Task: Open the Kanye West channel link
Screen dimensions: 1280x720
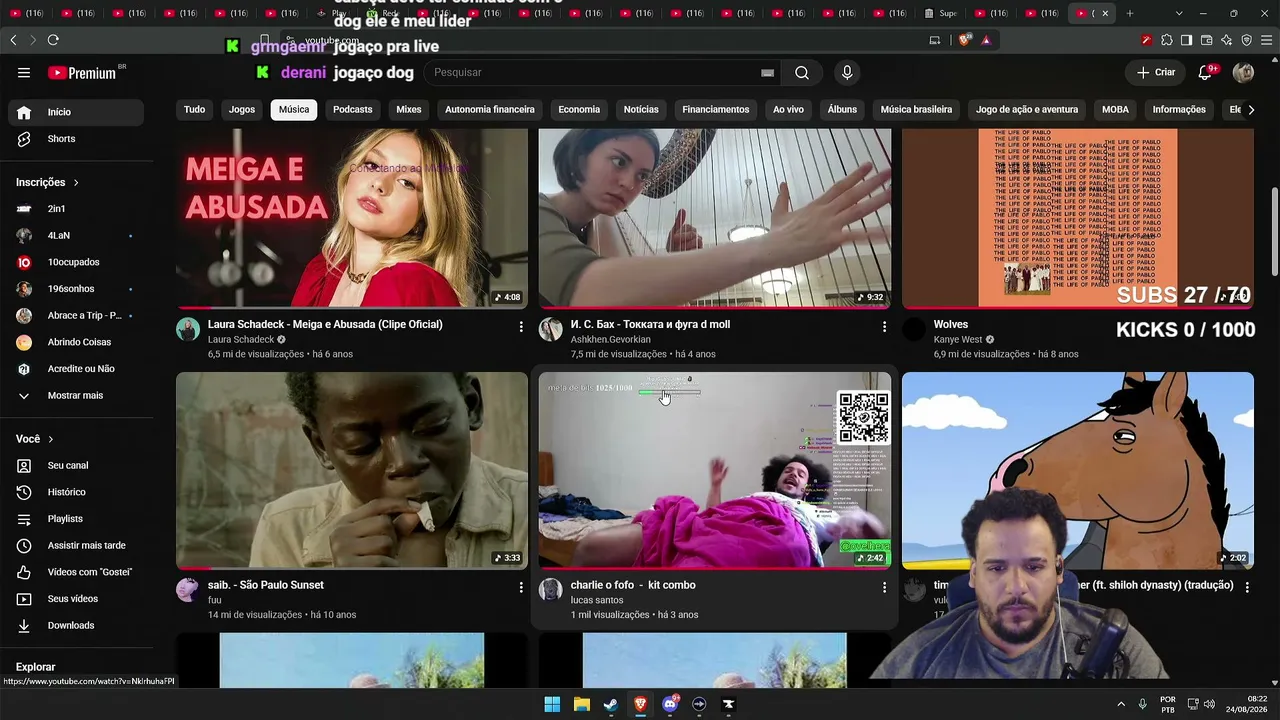Action: 958,340
